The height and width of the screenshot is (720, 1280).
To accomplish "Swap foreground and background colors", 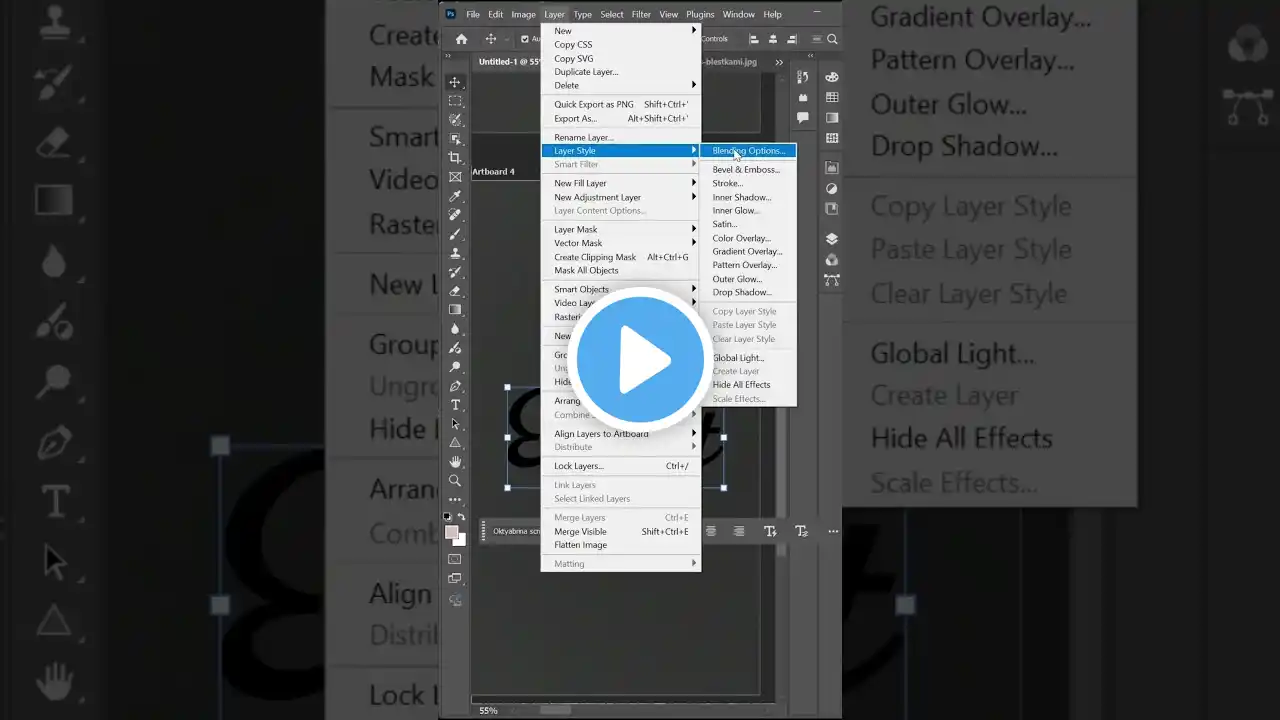I will click(461, 517).
